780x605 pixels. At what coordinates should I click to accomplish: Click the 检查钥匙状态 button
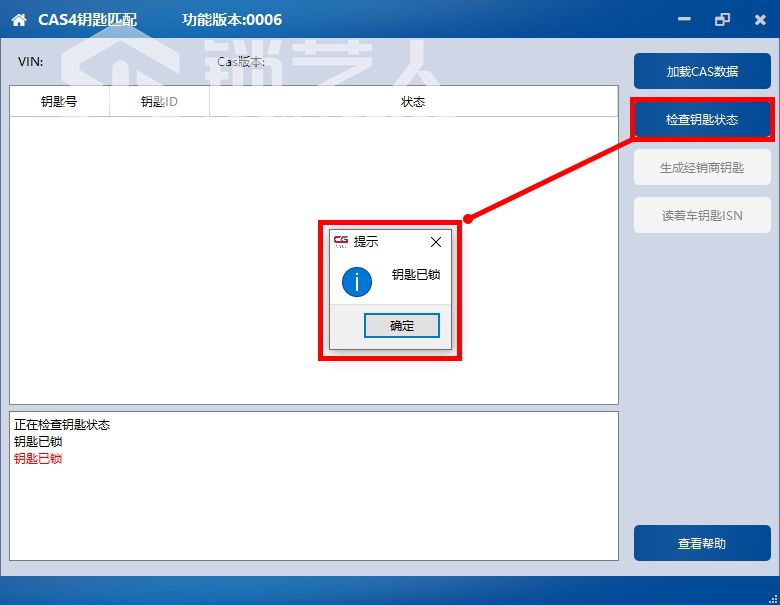[702, 119]
